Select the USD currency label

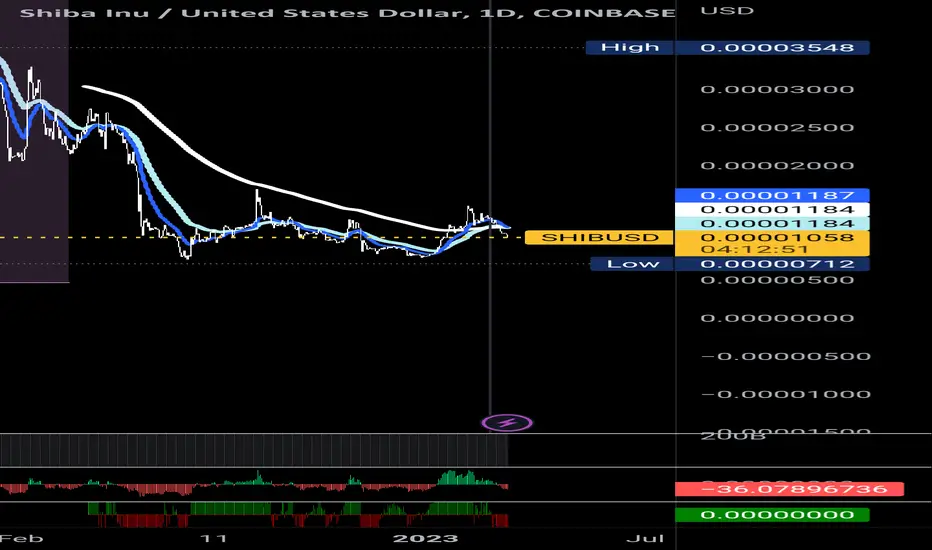tap(727, 11)
